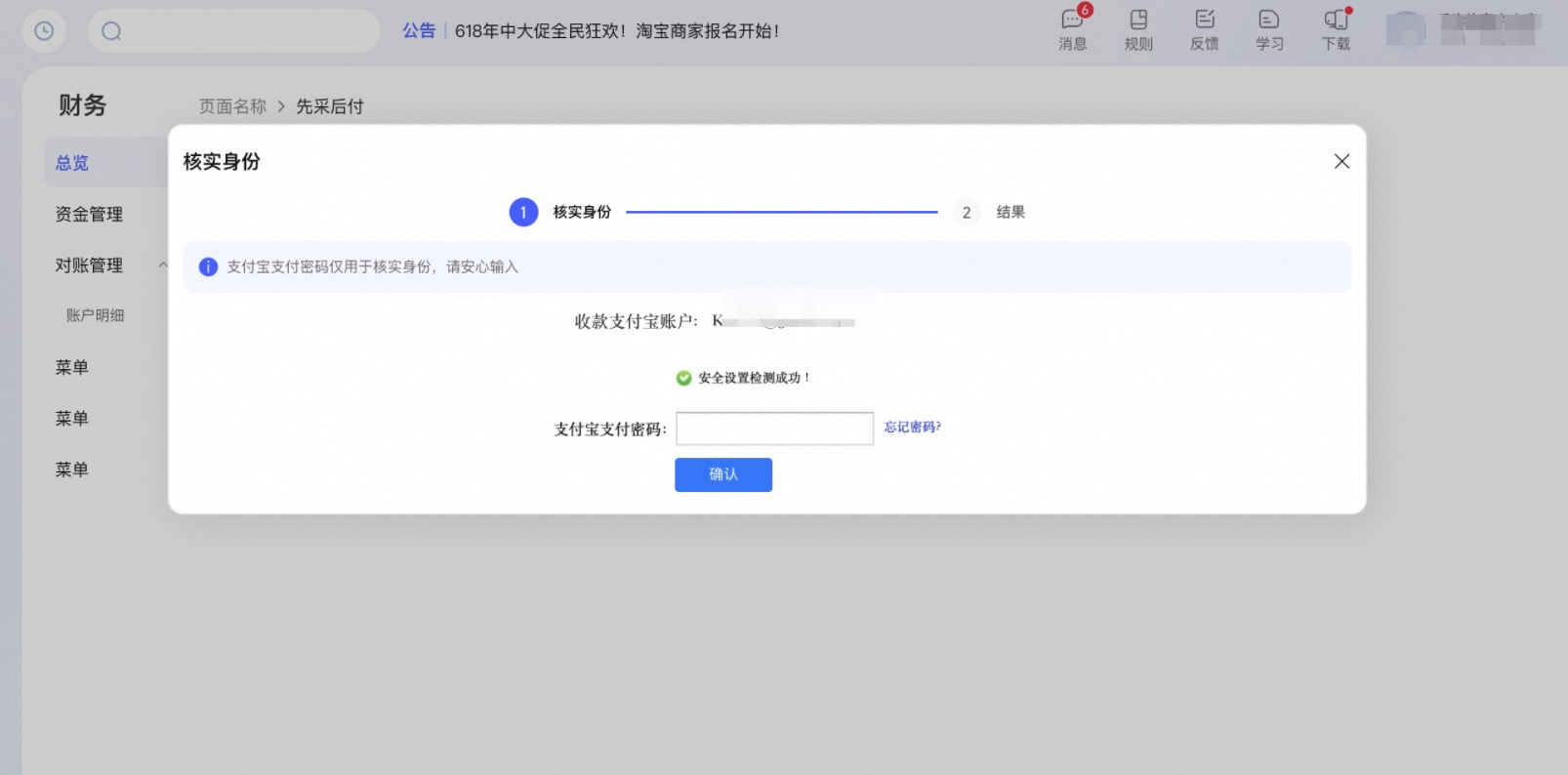Click the user avatar picture
The width and height of the screenshot is (1568, 775).
(x=1406, y=30)
